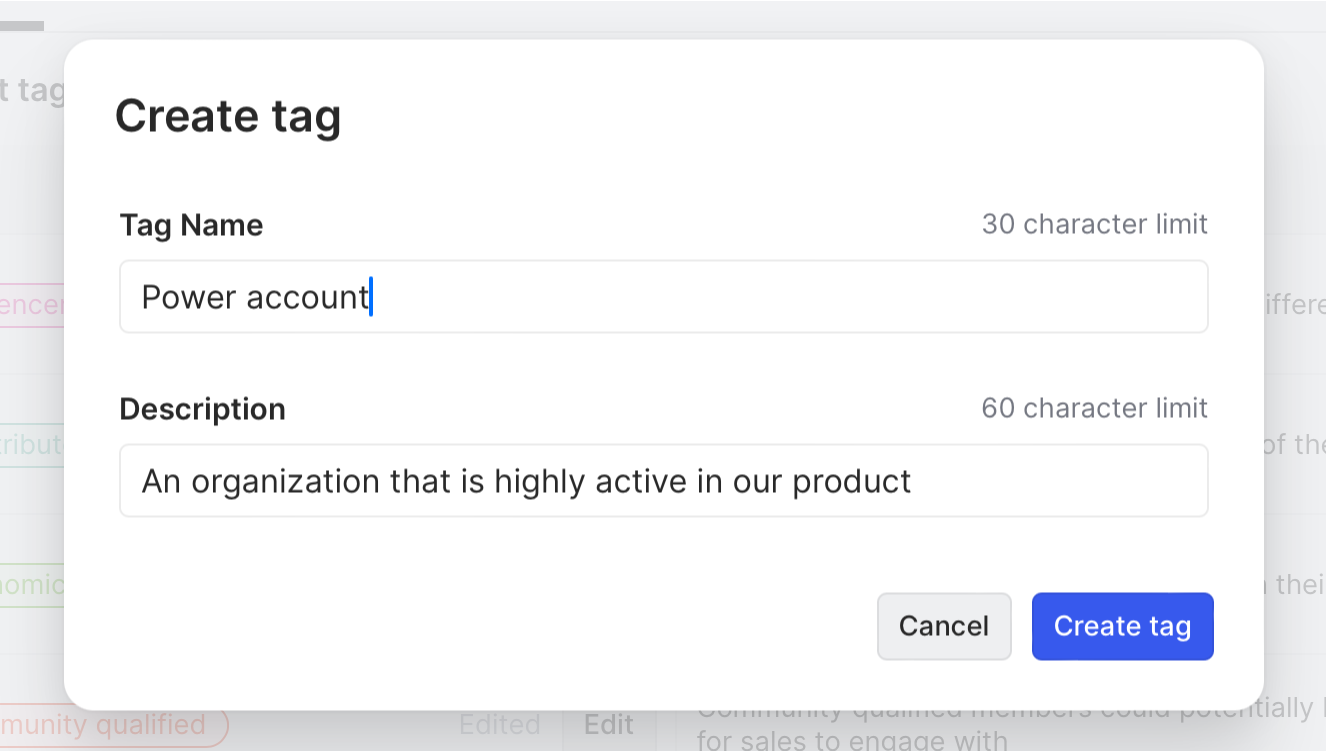Confirm with the blue Create tag button

(1122, 626)
